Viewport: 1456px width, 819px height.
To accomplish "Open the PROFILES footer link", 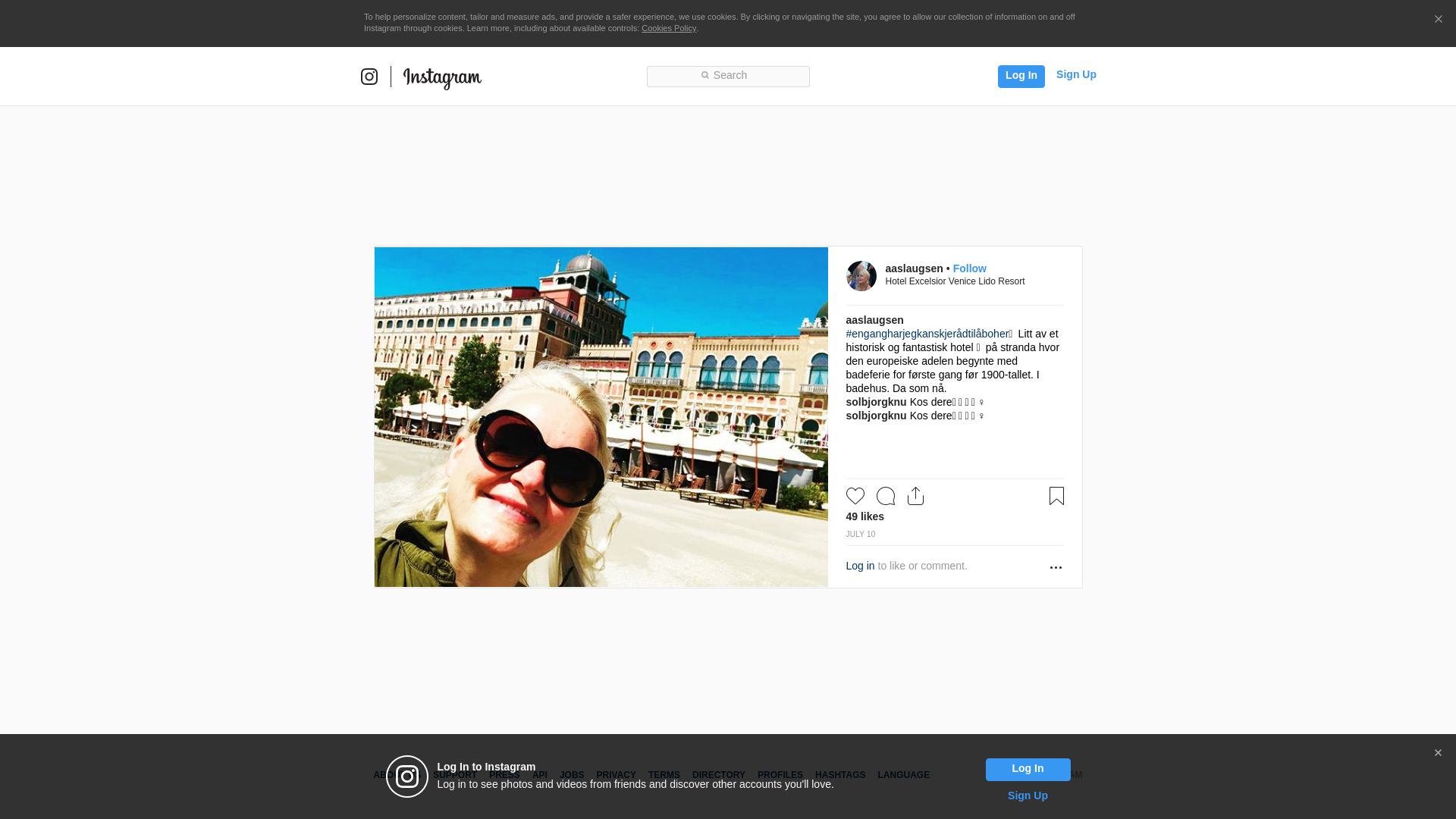I will point(780,775).
